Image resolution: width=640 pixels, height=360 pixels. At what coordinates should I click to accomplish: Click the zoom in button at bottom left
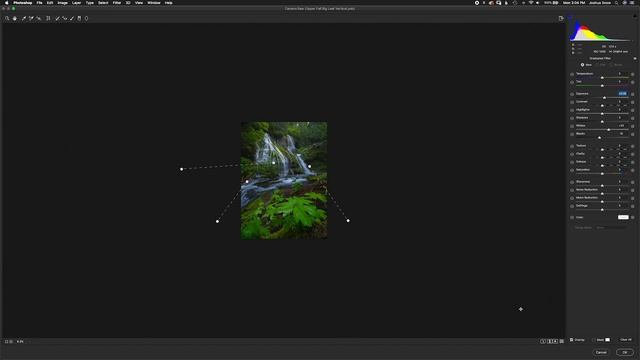pyautogui.click(x=11, y=342)
